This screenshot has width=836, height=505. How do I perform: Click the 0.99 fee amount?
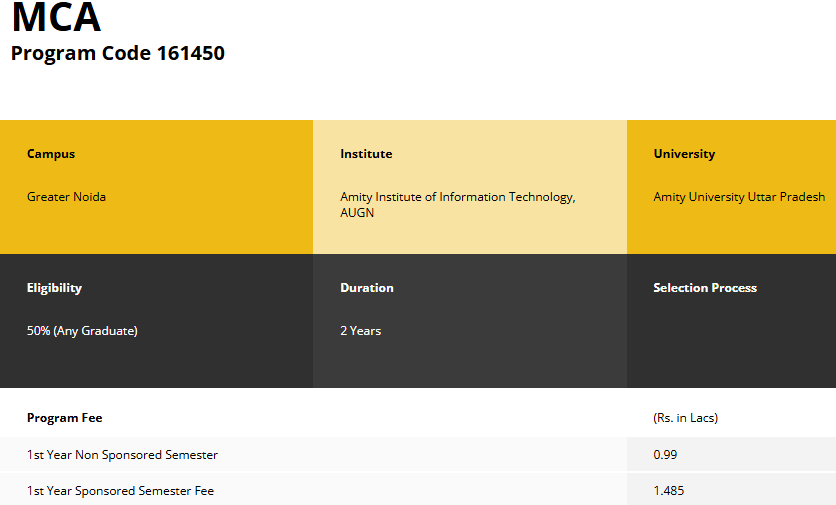(666, 455)
